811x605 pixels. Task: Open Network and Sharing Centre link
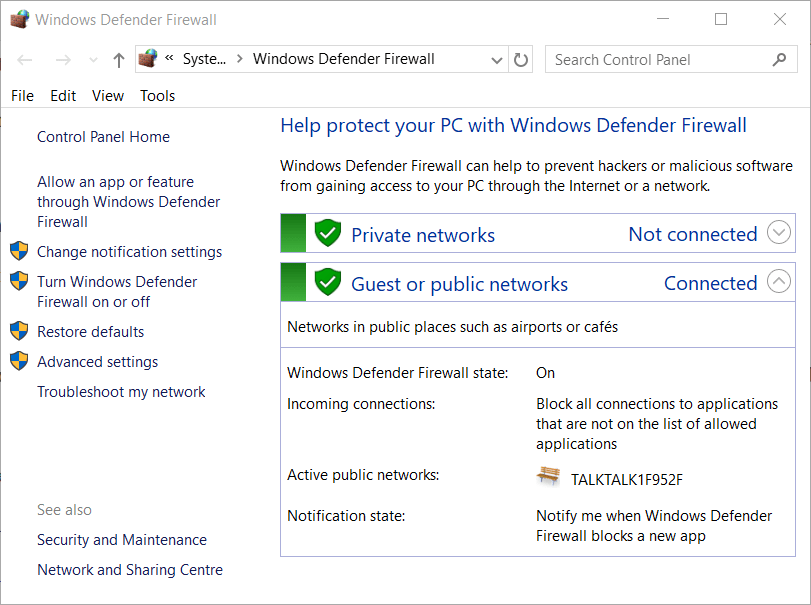pyautogui.click(x=130, y=570)
